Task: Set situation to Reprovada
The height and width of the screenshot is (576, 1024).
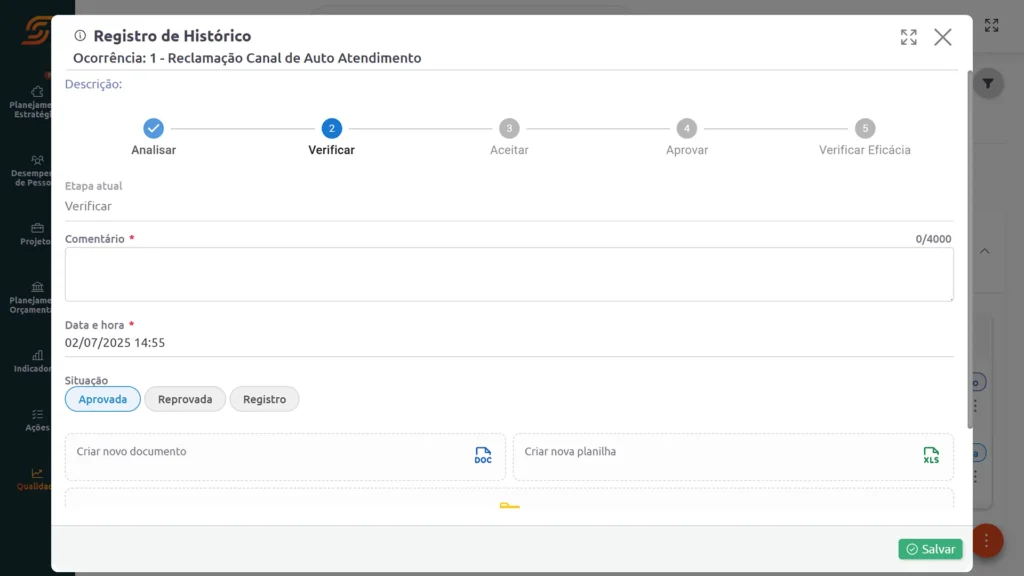Action: click(185, 399)
